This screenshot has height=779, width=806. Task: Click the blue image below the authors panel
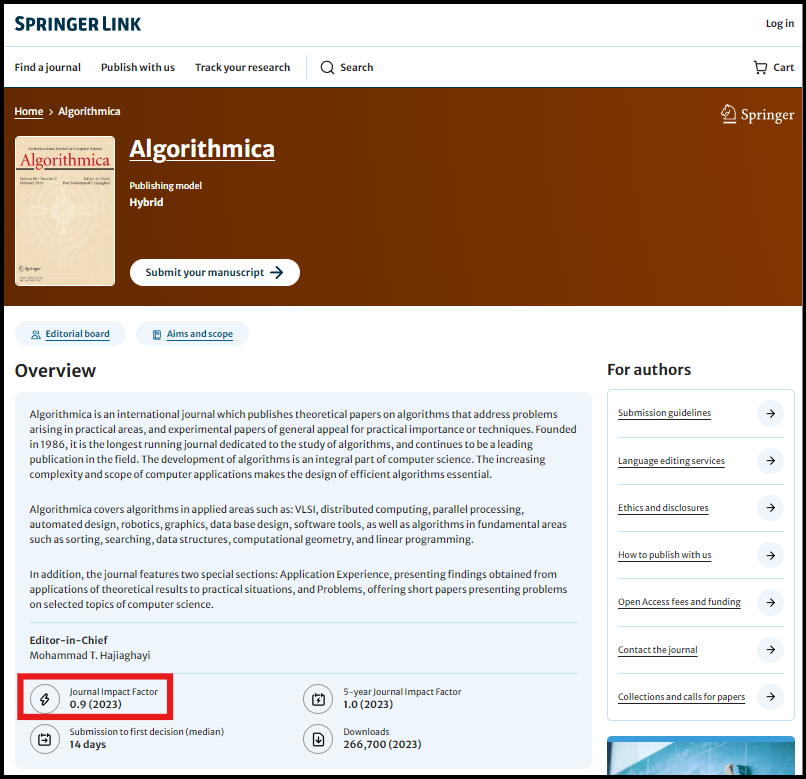(x=701, y=755)
